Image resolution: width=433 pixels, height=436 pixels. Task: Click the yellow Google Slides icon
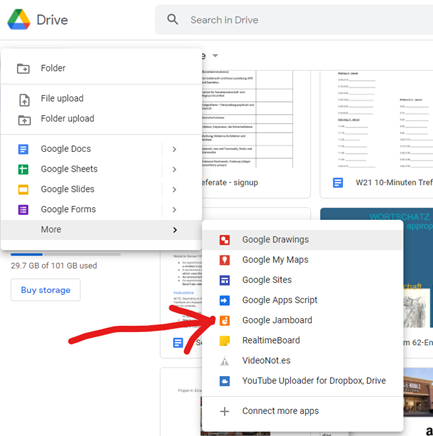click(23, 190)
